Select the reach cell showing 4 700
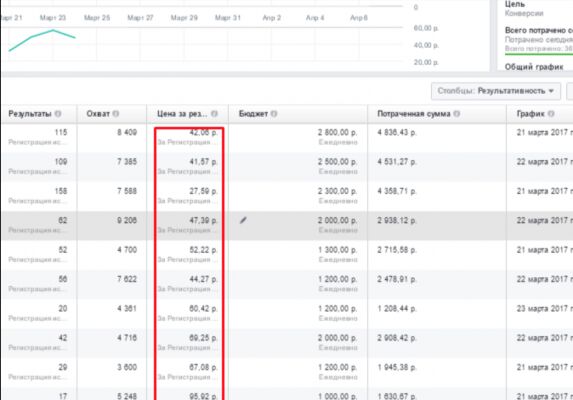 pos(127,250)
